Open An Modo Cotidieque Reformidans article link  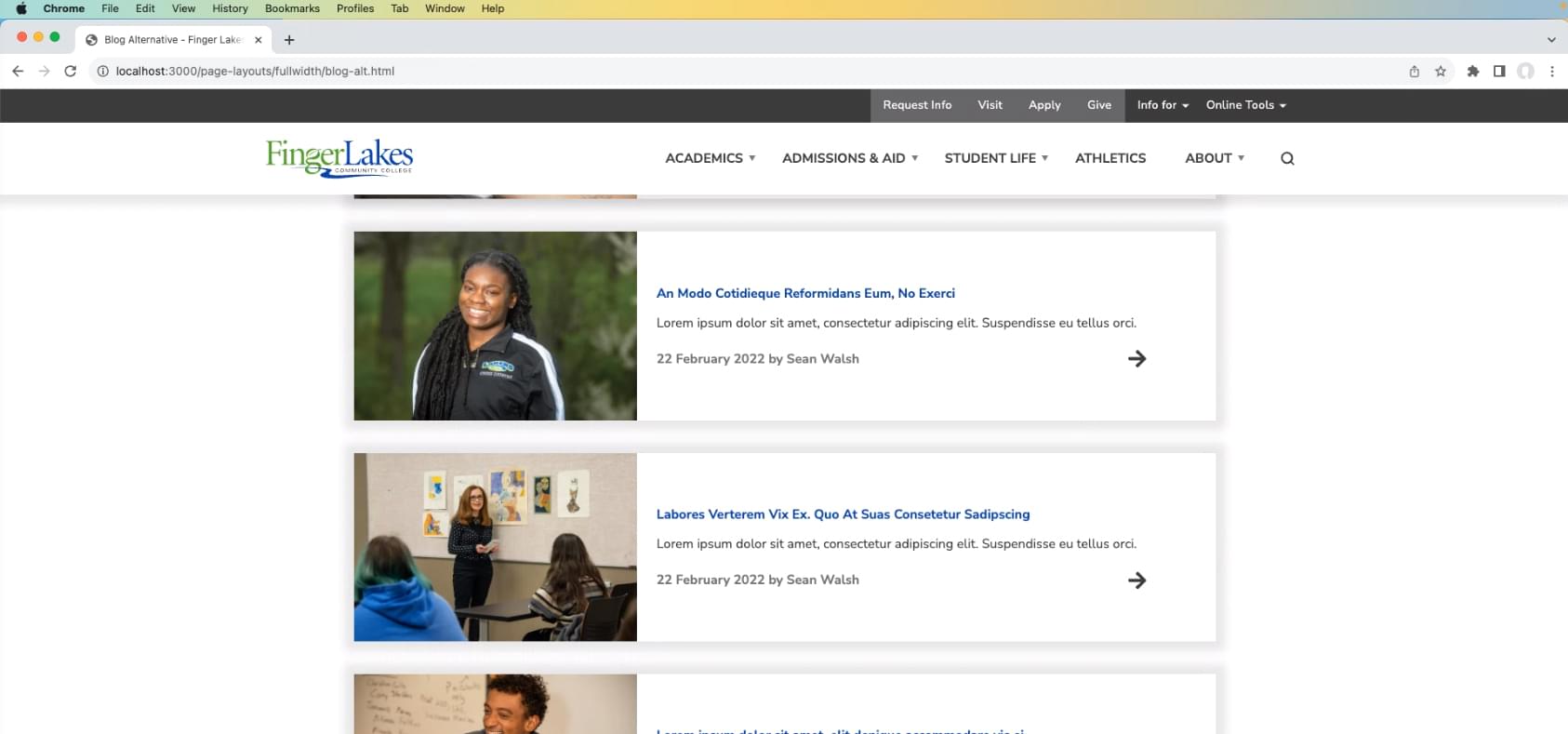click(x=805, y=293)
